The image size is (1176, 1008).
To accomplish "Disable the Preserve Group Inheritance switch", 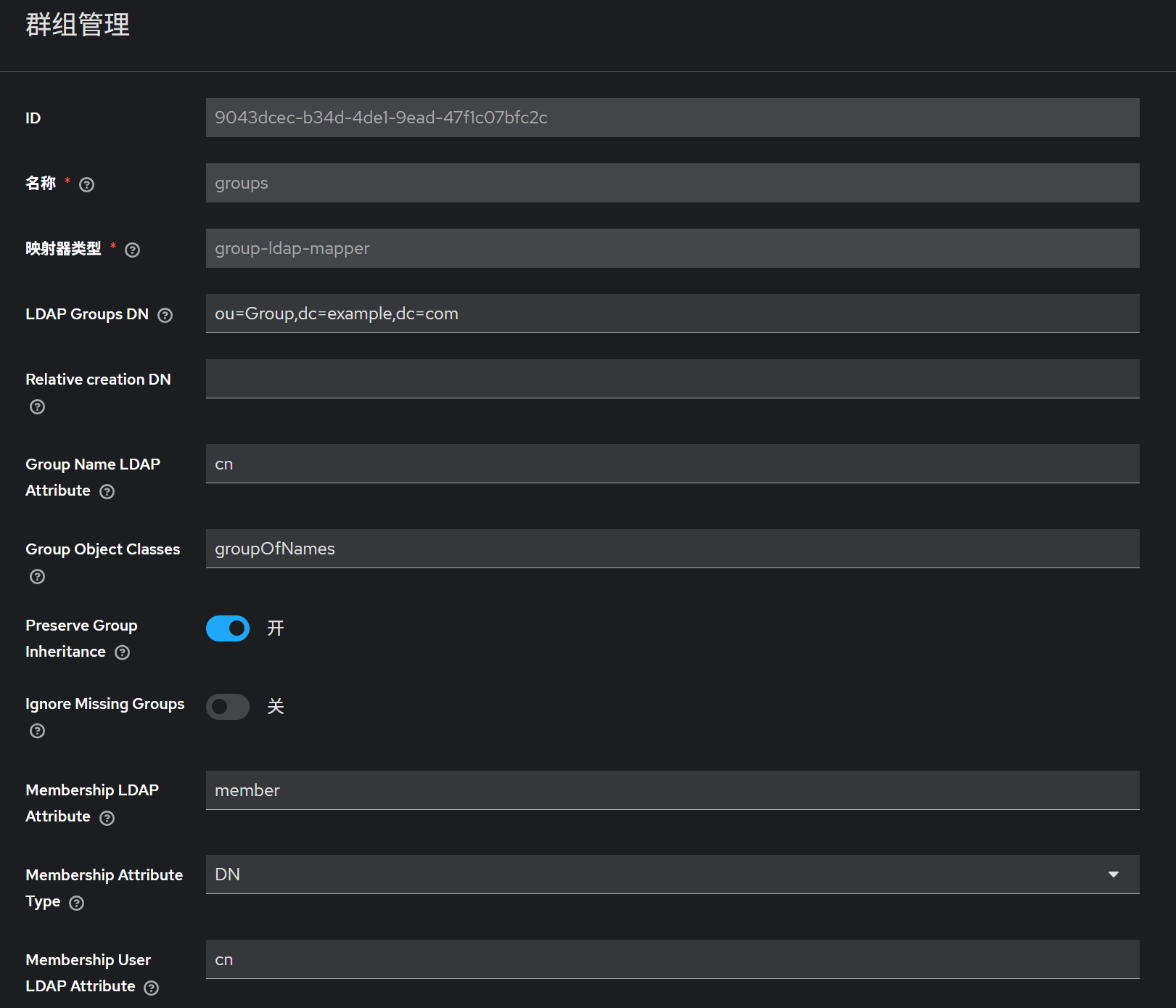I will pos(228,628).
